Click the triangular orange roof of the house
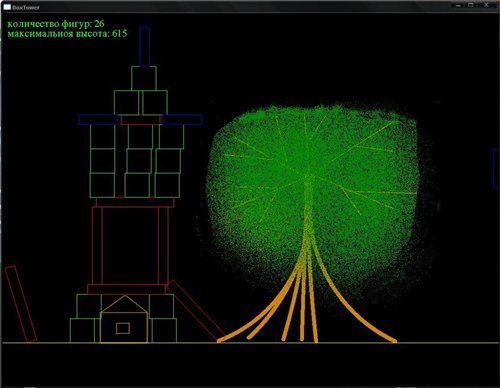Image resolution: width=500 pixels, height=388 pixels. [124, 304]
